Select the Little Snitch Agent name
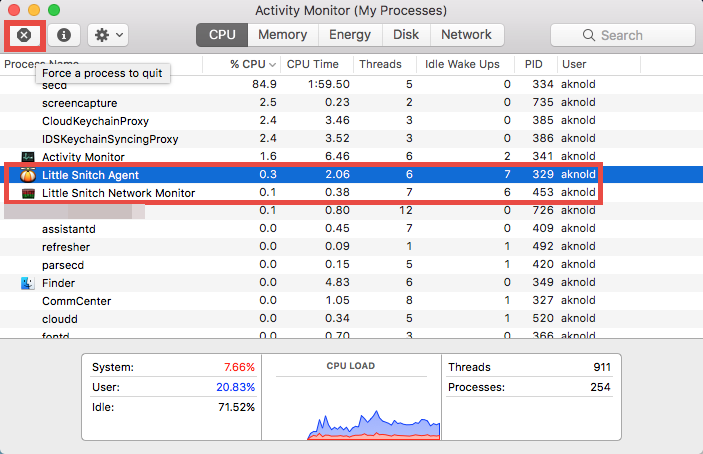 pyautogui.click(x=90, y=175)
